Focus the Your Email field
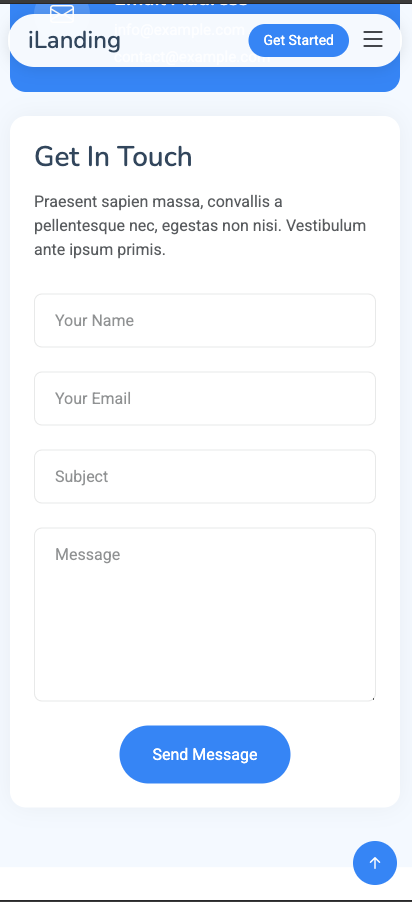The width and height of the screenshot is (412, 902). coord(205,398)
